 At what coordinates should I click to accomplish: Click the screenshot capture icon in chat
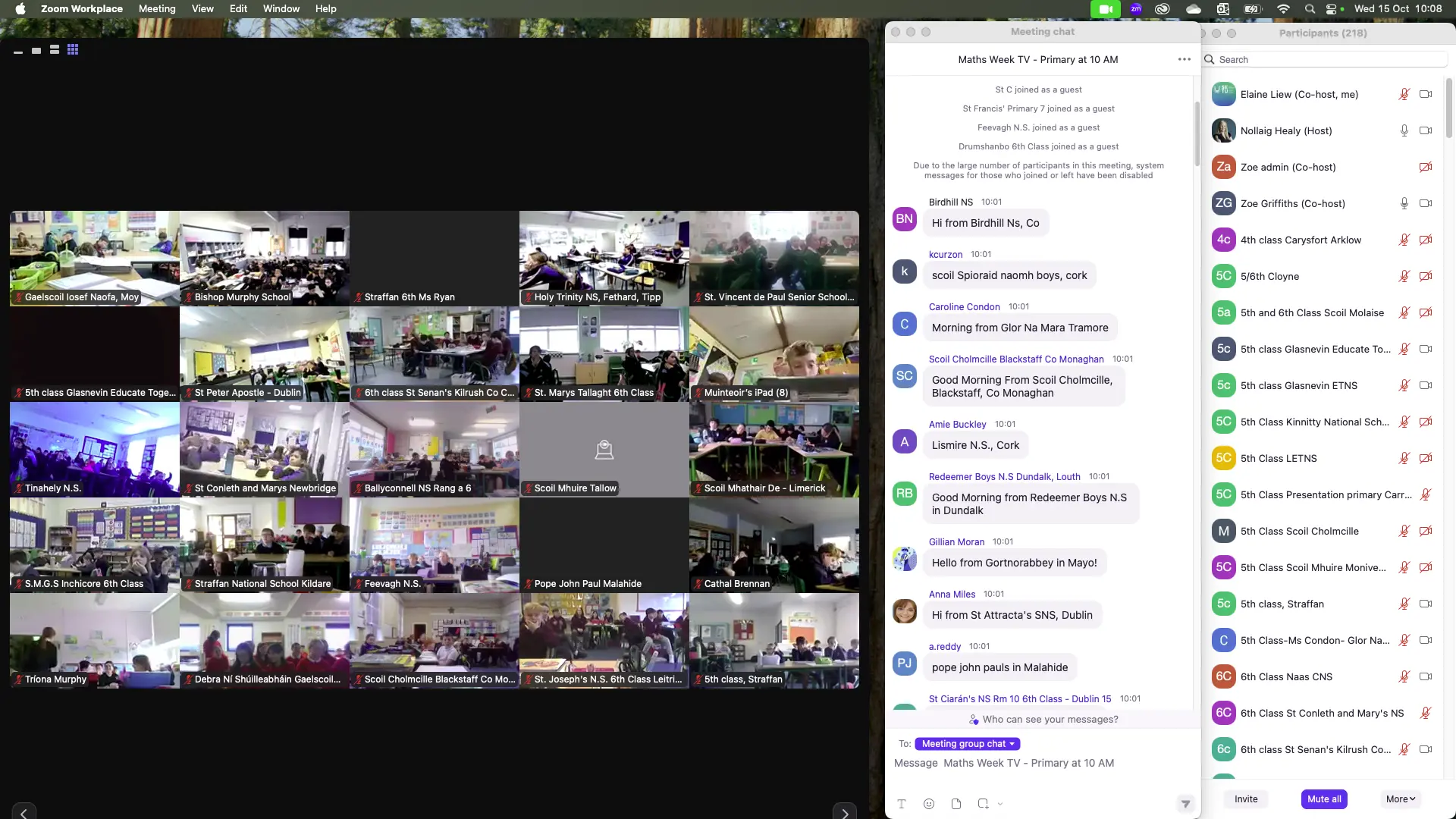983,804
